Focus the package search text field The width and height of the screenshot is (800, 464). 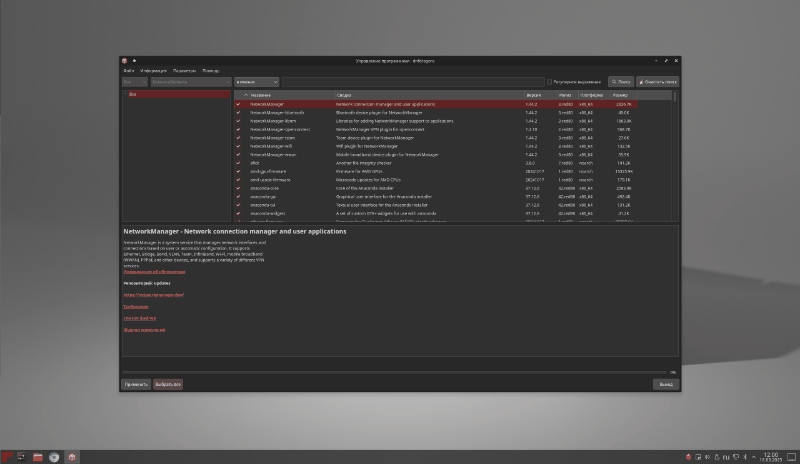pyautogui.click(x=413, y=82)
